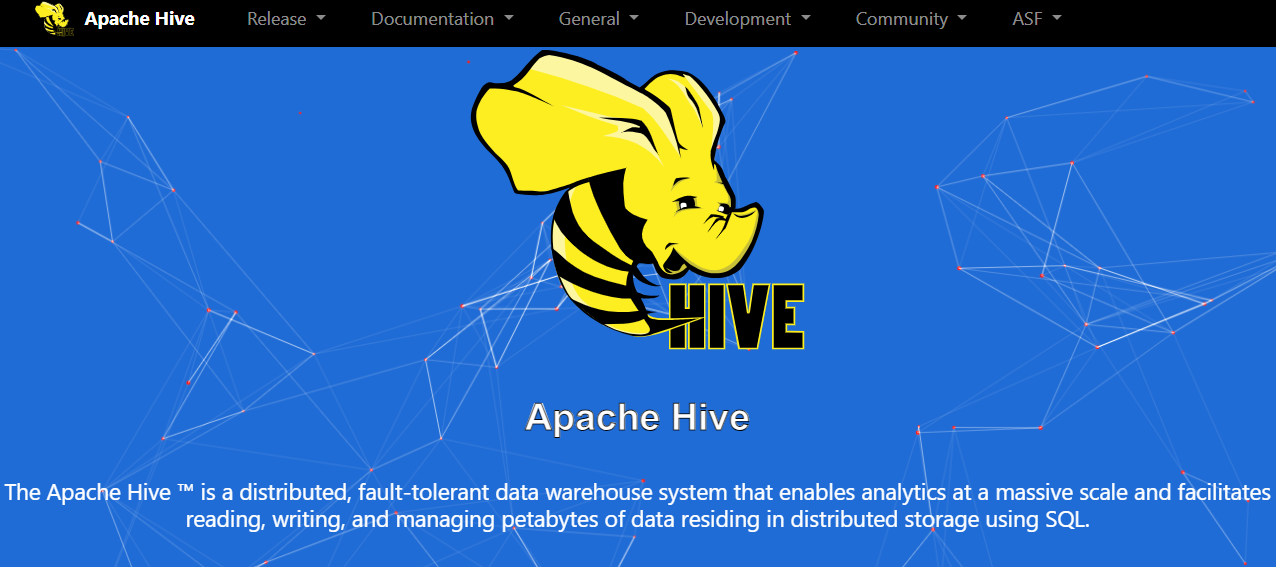This screenshot has width=1276, height=567.
Task: Click the caret next to Development
Action: click(x=806, y=19)
